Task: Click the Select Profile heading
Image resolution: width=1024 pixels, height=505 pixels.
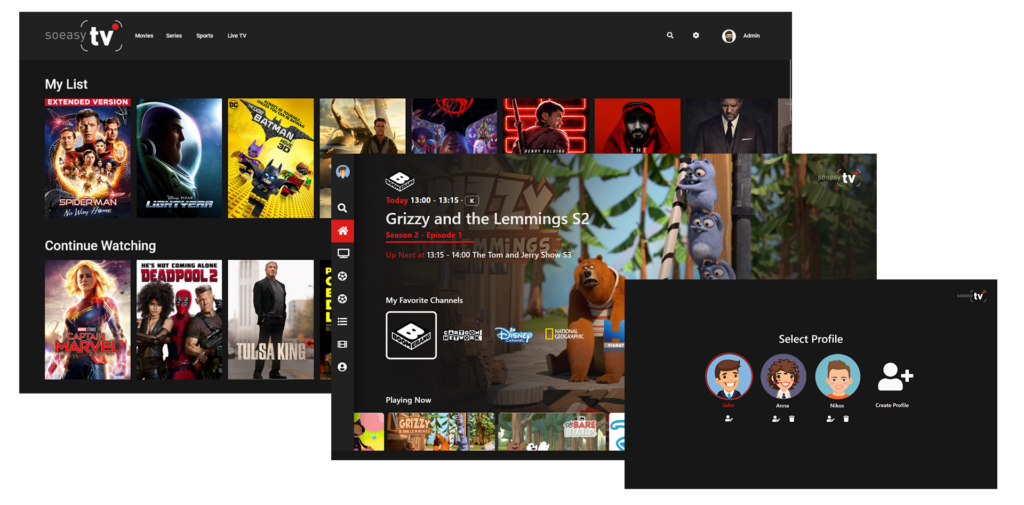Action: 810,340
